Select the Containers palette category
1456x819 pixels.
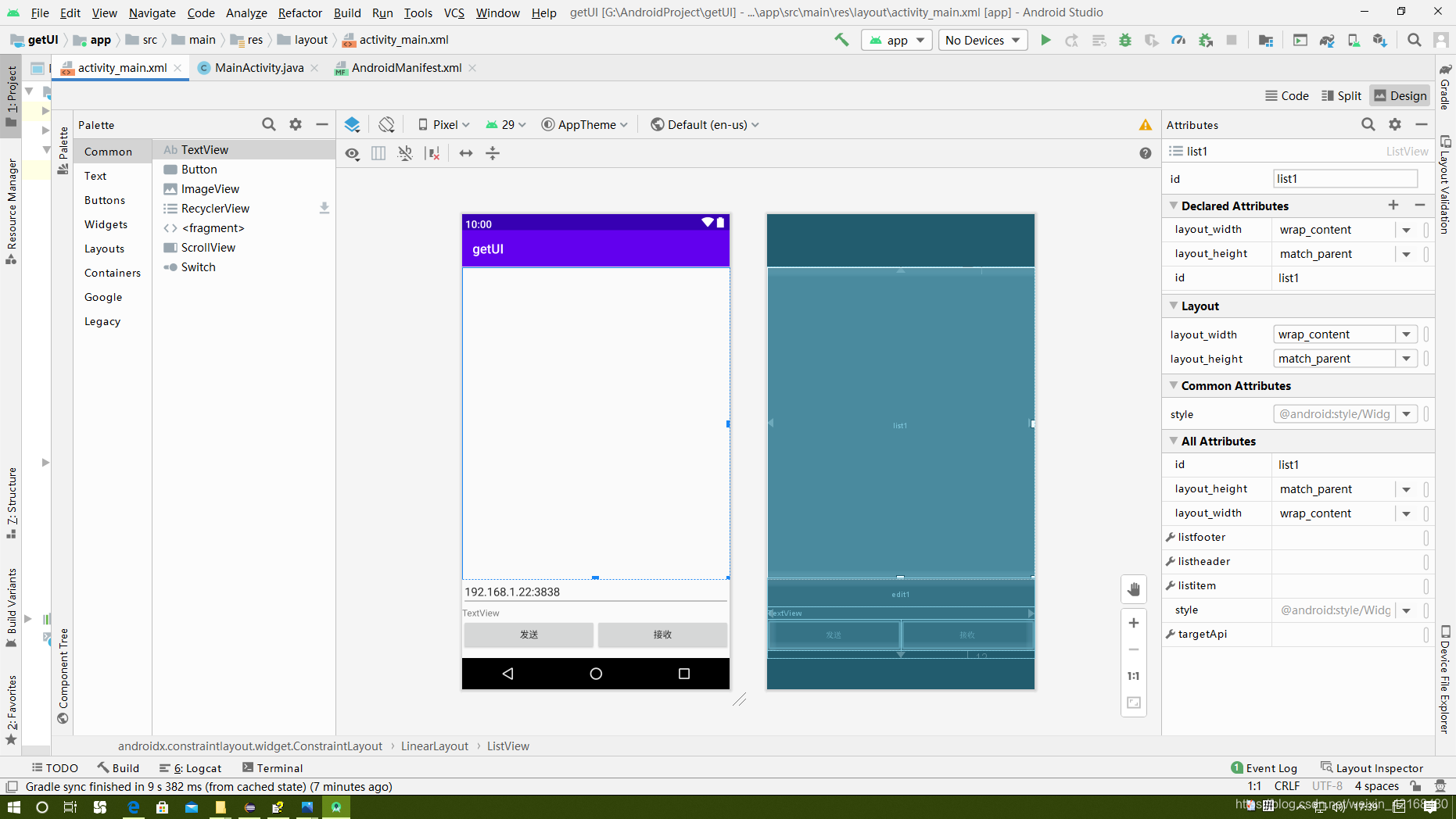point(113,273)
